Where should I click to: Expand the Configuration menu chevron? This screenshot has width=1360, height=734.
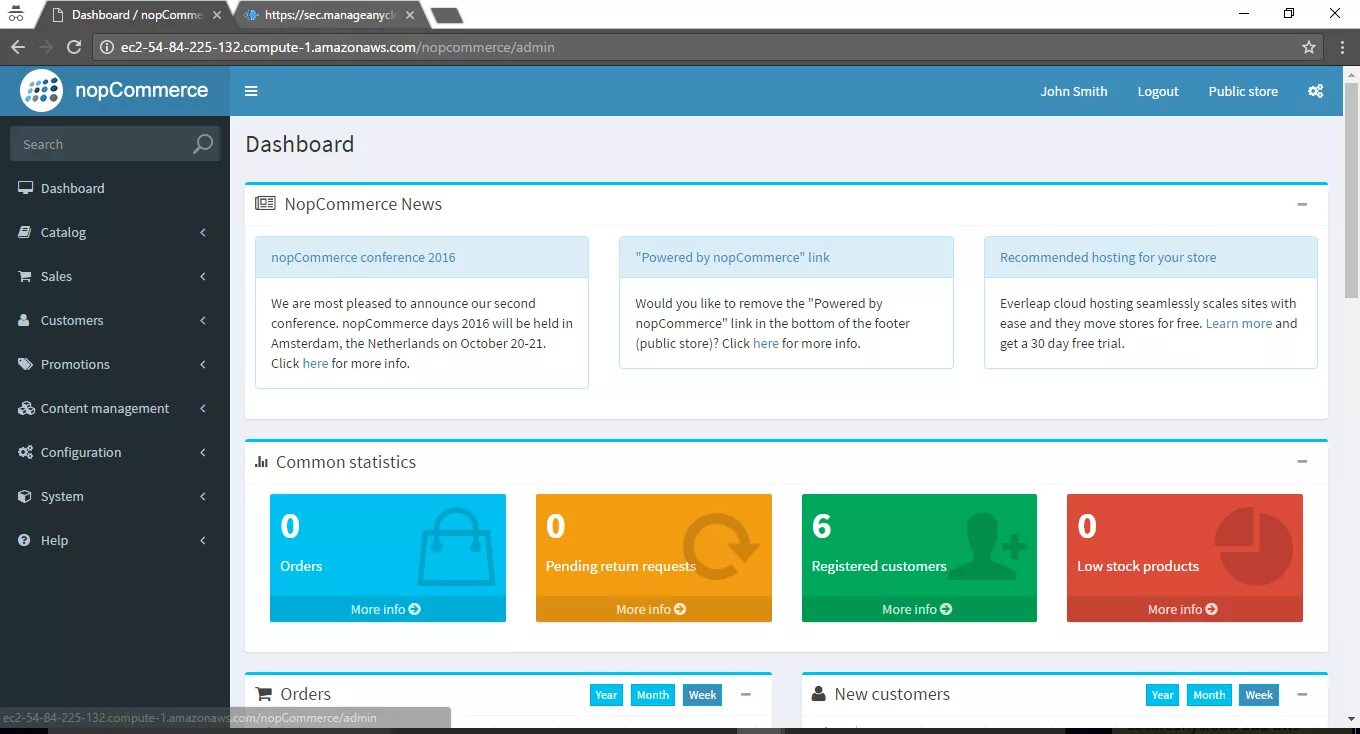203,452
